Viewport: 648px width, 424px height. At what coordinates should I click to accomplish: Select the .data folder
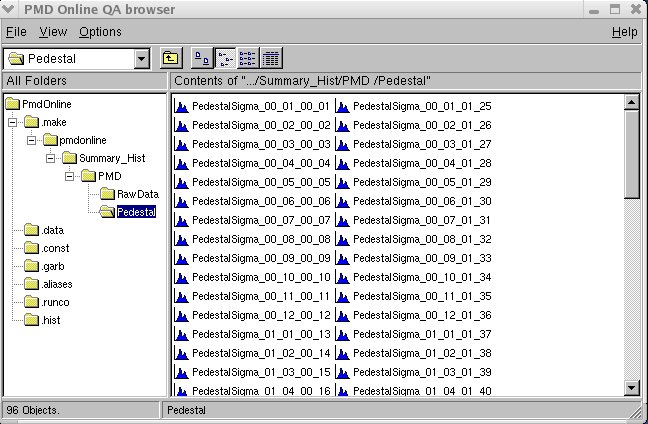[44, 230]
